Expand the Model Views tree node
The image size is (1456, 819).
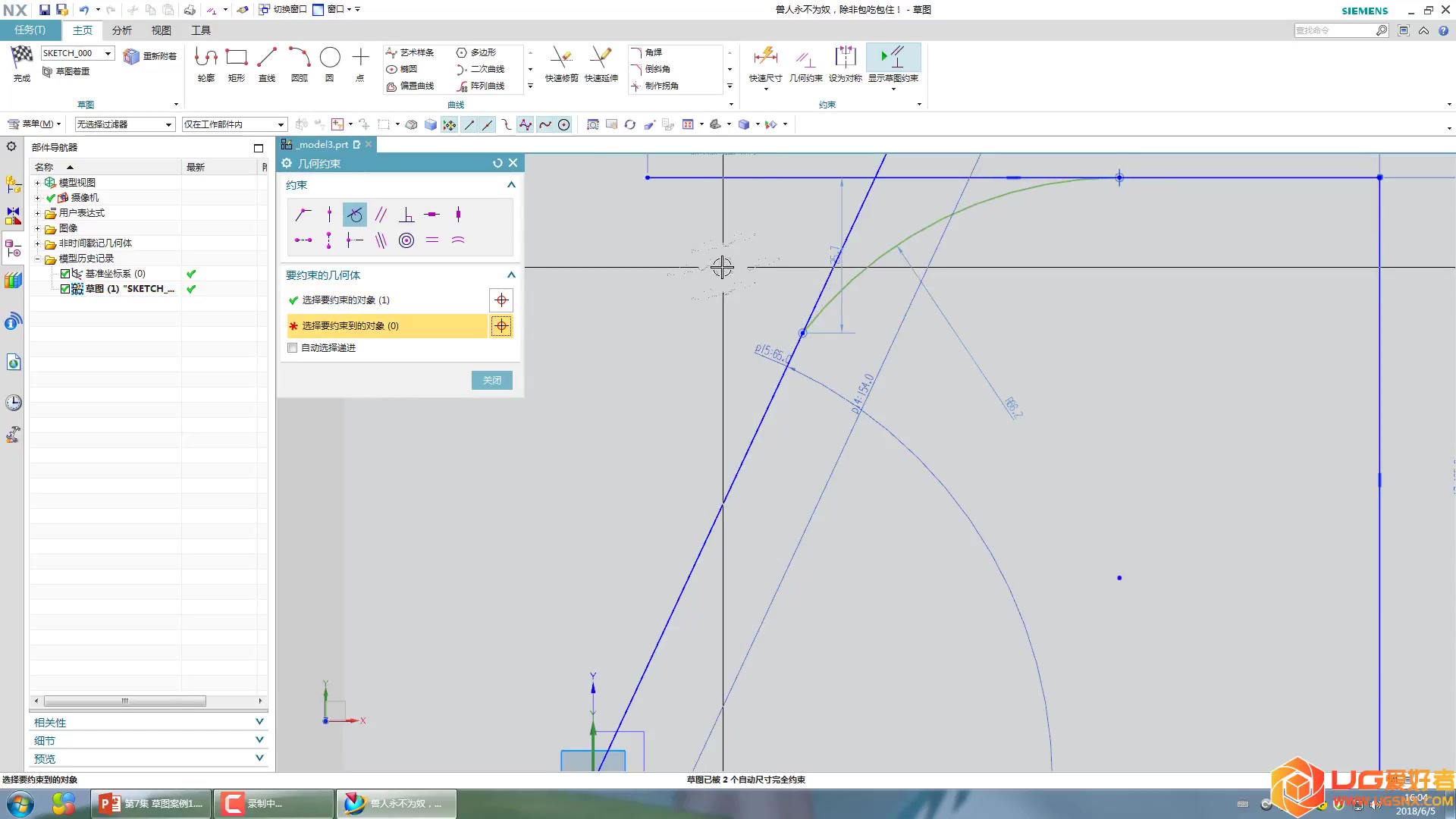[x=37, y=183]
